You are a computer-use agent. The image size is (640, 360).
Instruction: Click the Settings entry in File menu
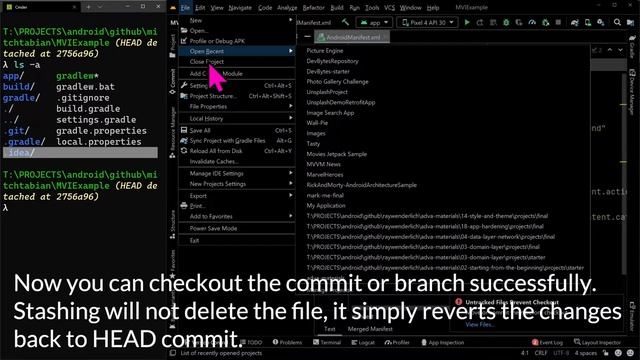[x=237, y=86]
